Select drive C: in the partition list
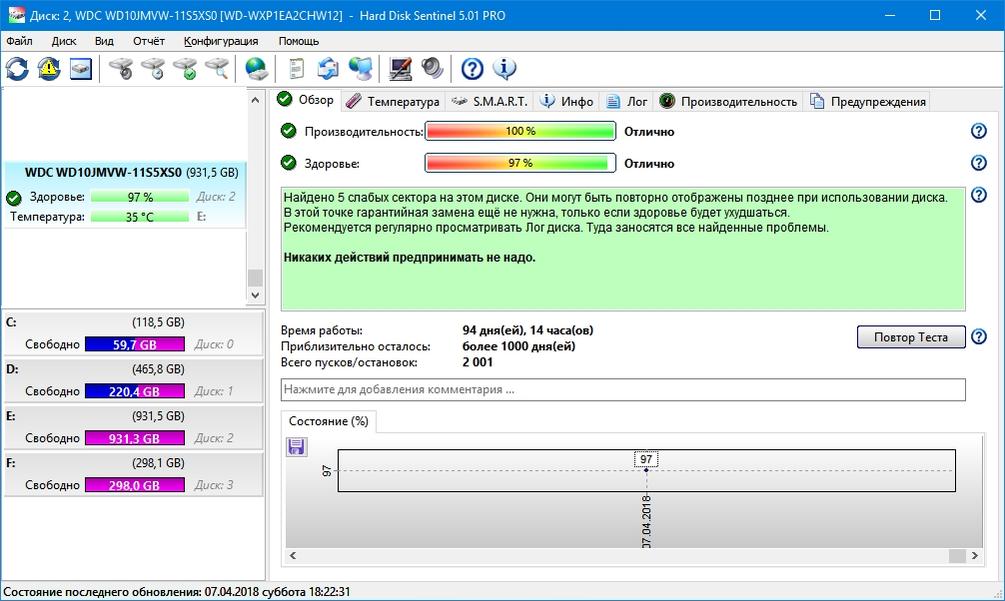 click(x=133, y=333)
